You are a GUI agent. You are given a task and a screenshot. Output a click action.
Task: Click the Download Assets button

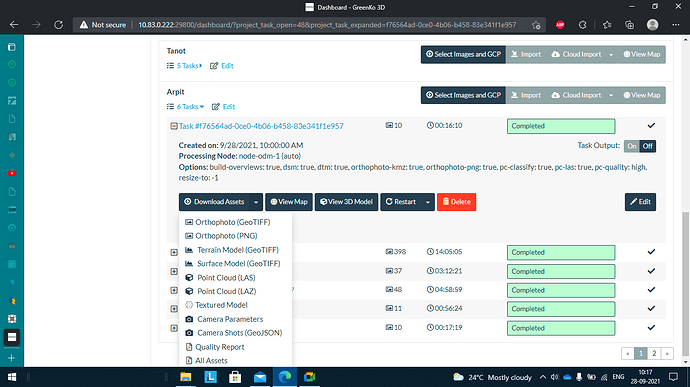(214, 202)
